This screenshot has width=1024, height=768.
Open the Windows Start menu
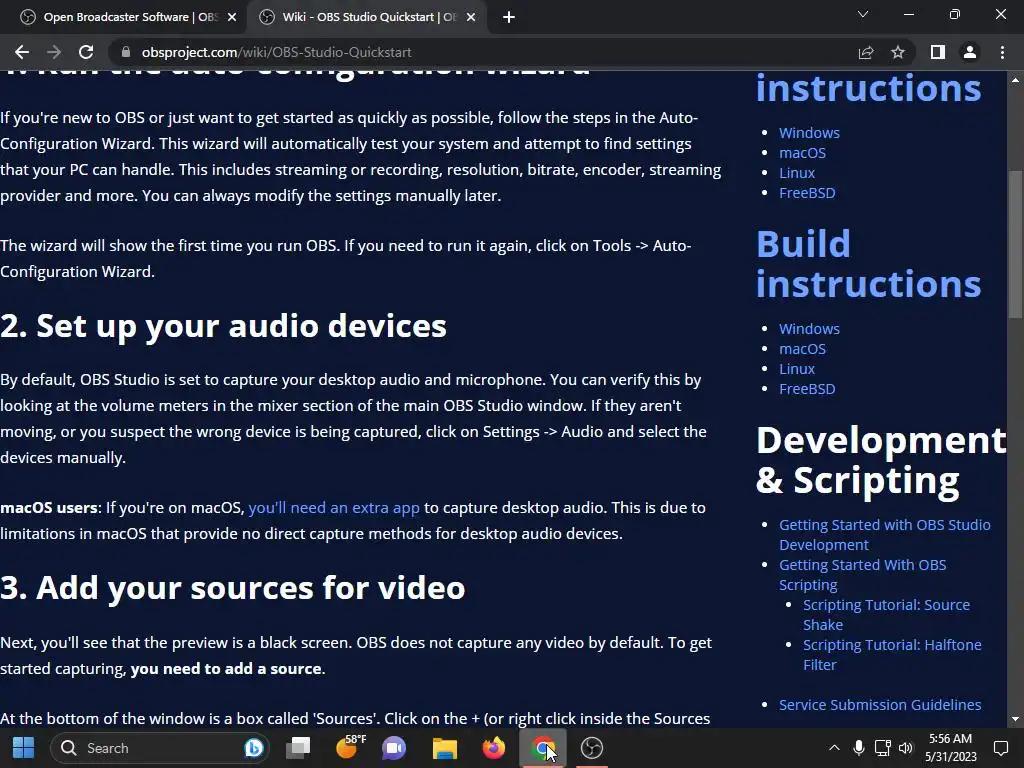(24, 748)
